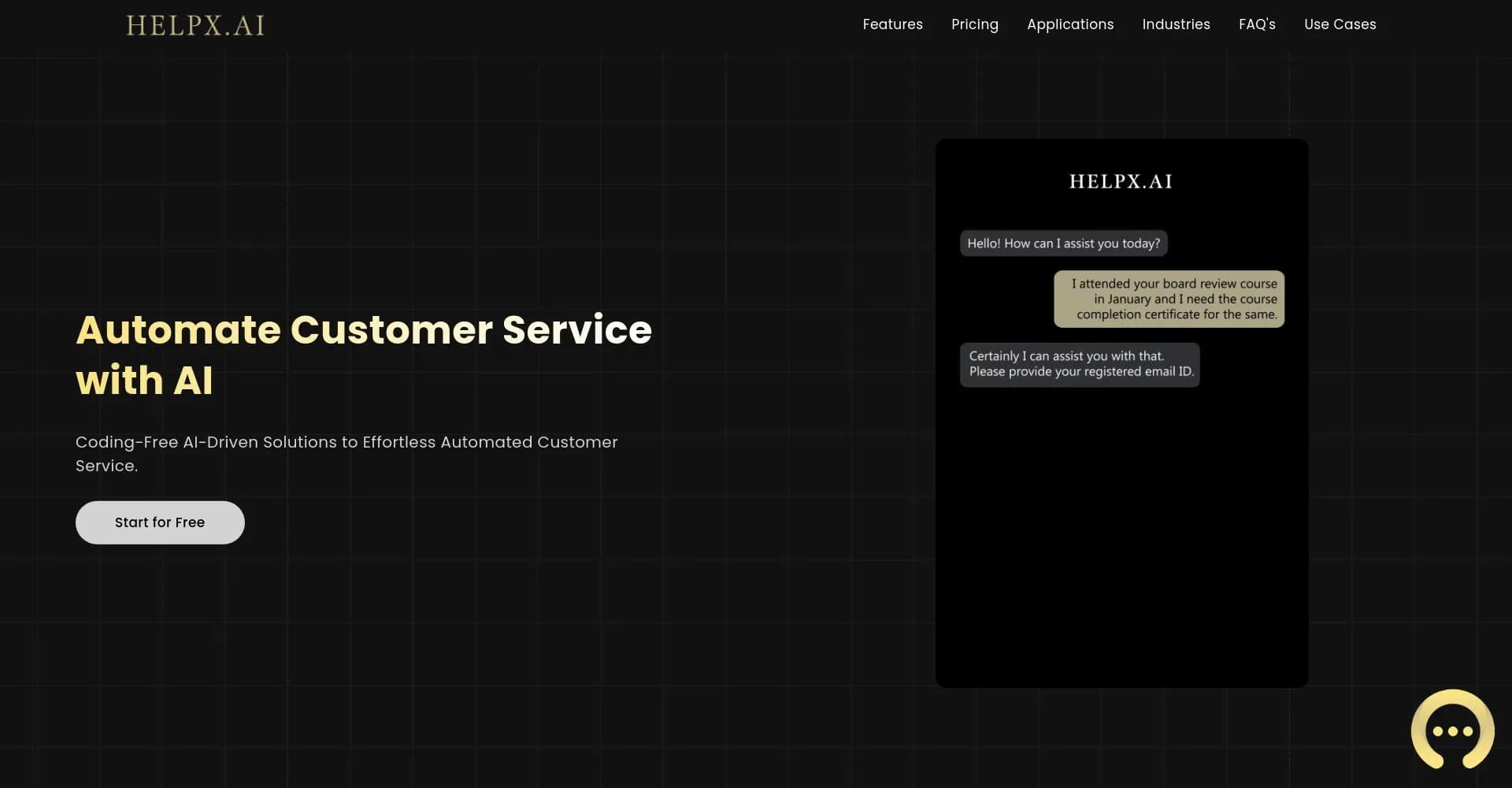Navigate to Applications
The height and width of the screenshot is (788, 1512).
[x=1070, y=24]
